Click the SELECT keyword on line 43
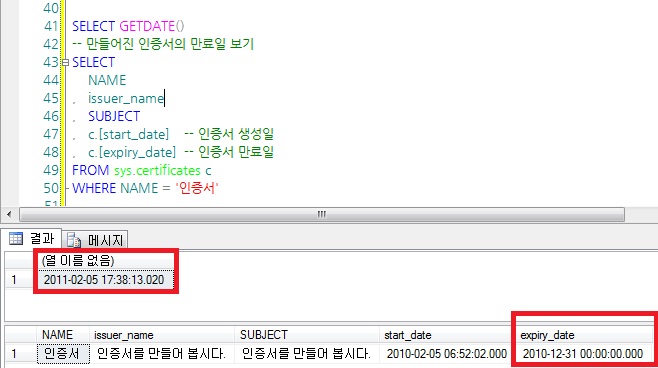Viewport: 658px width, 368px height. pos(93,62)
